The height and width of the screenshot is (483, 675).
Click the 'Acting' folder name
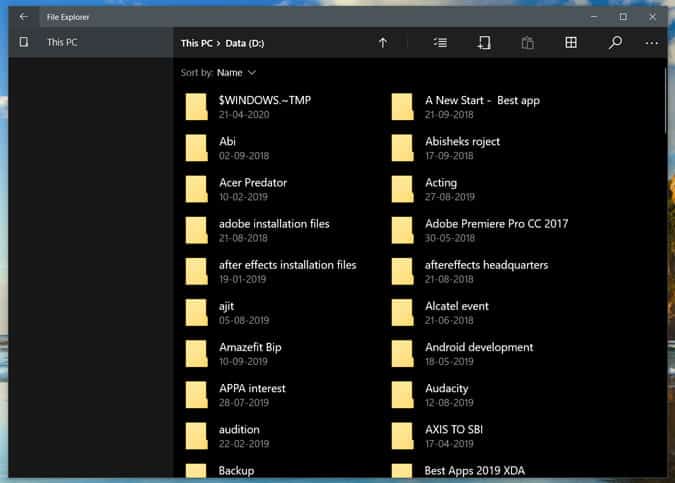point(441,183)
